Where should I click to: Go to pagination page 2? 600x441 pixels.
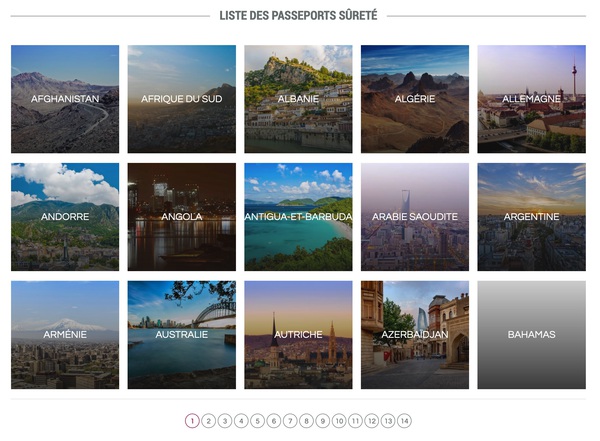(209, 421)
